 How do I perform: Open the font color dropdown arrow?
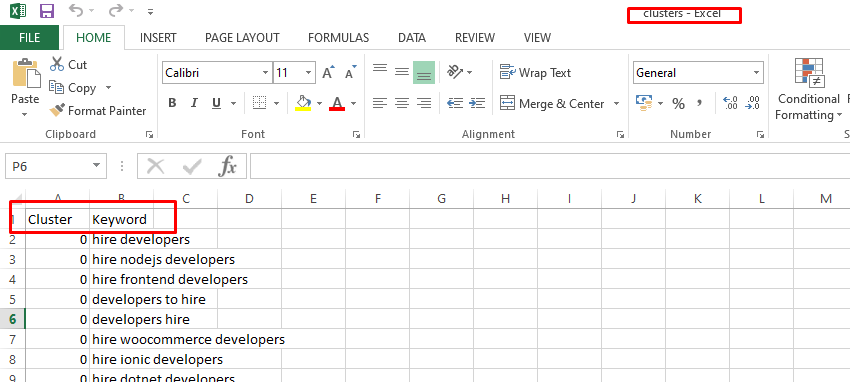pyautogui.click(x=353, y=103)
